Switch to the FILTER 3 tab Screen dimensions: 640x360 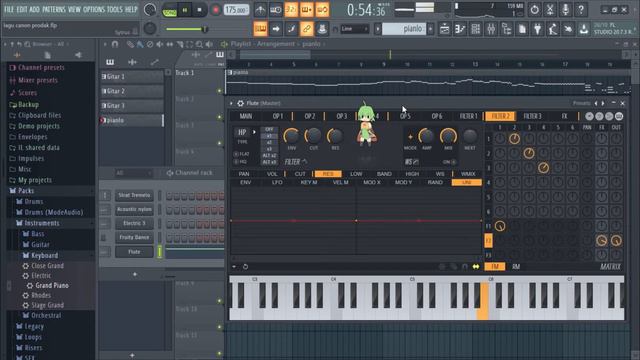click(532, 116)
